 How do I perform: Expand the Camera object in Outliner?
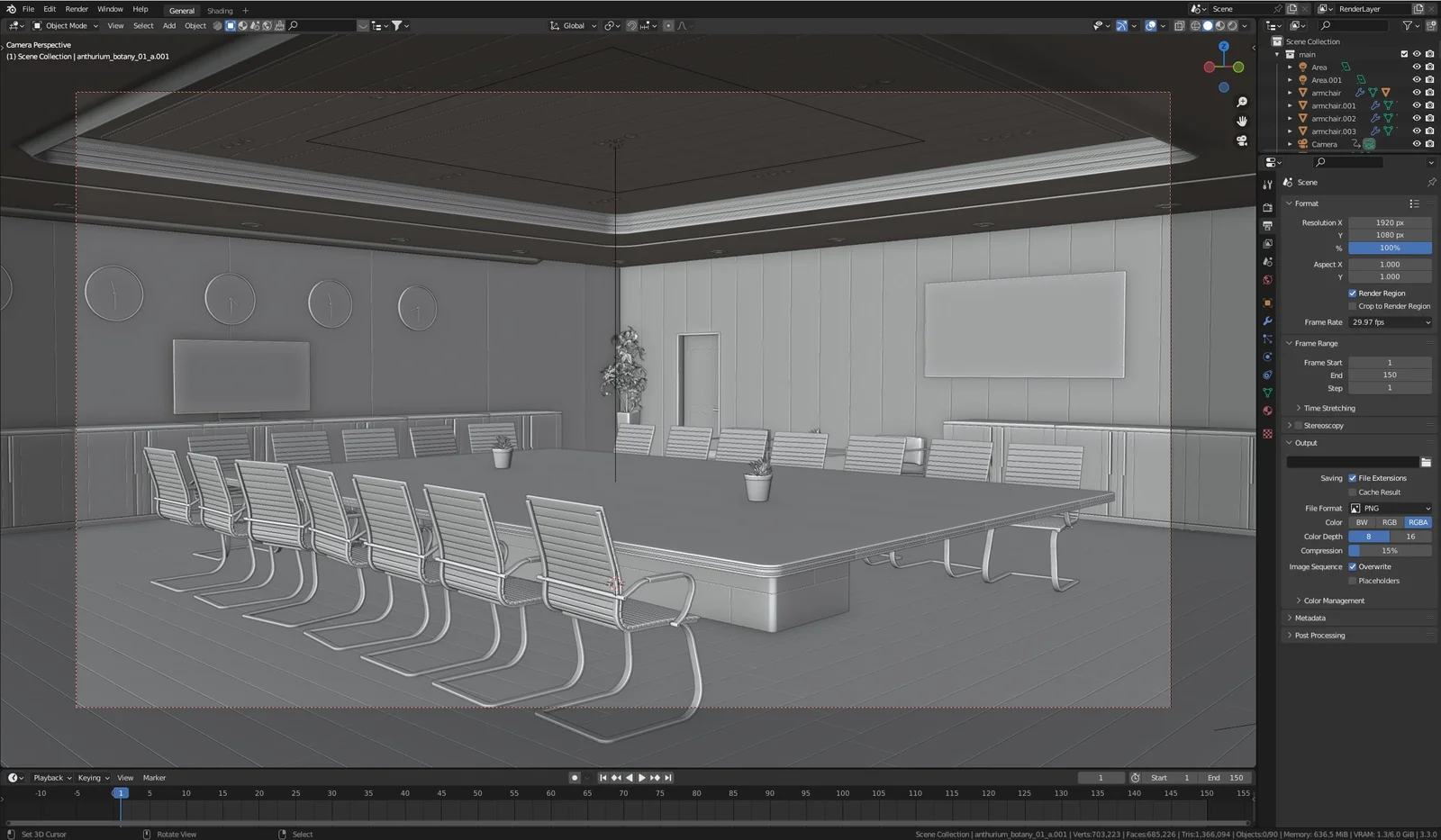pos(1289,144)
